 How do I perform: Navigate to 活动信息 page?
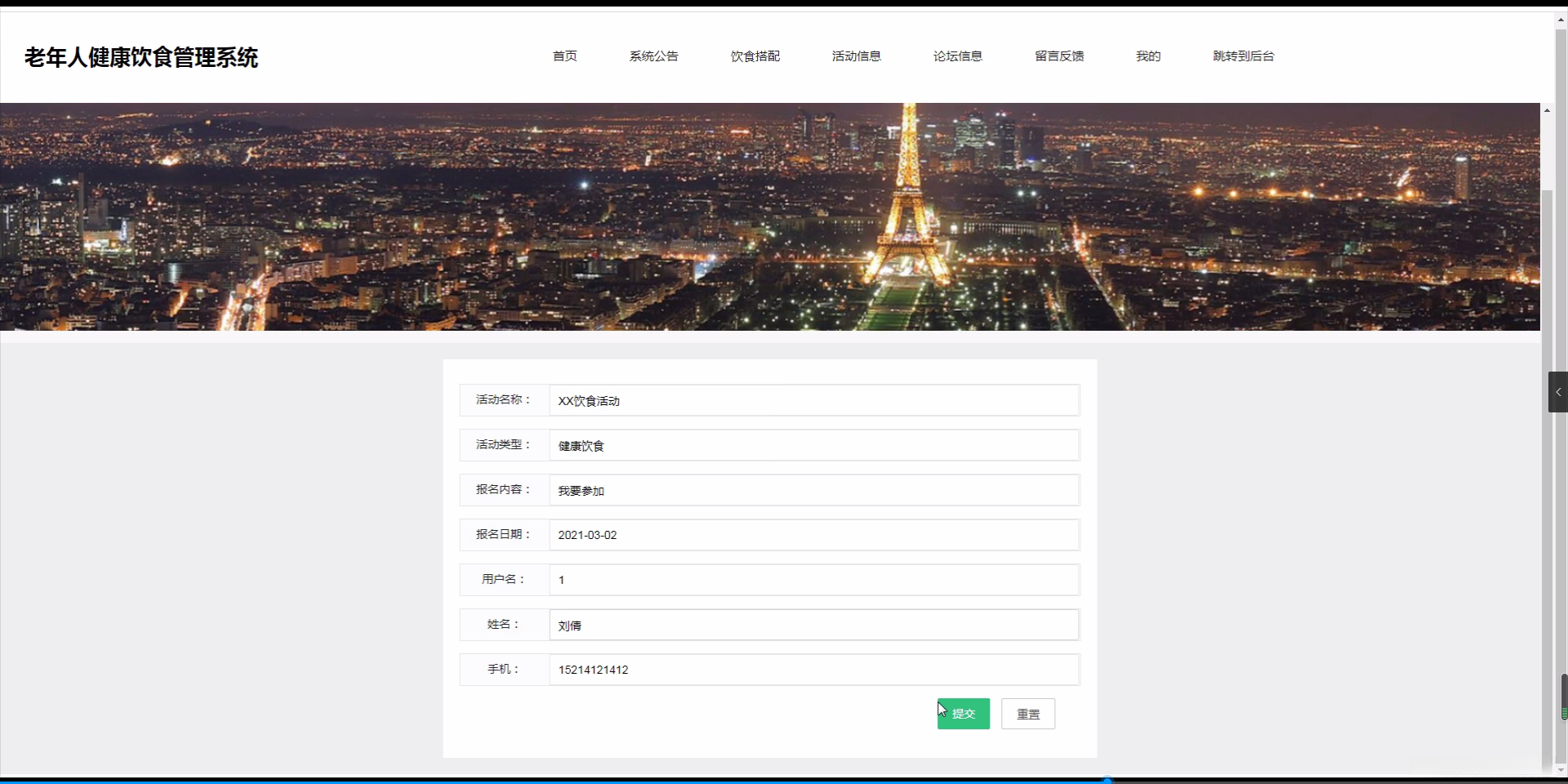[856, 56]
